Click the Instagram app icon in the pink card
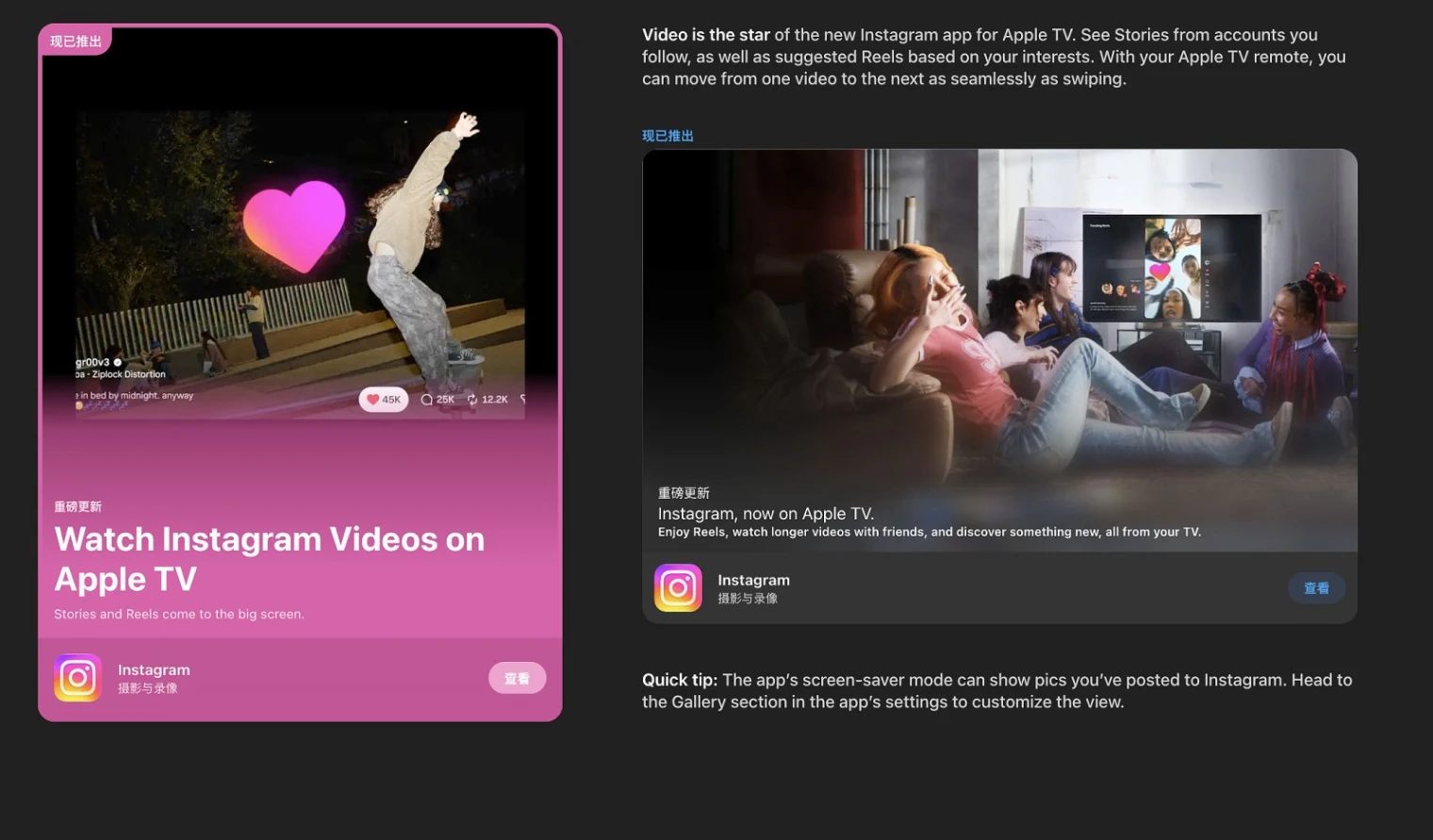This screenshot has width=1433, height=840. [77, 678]
